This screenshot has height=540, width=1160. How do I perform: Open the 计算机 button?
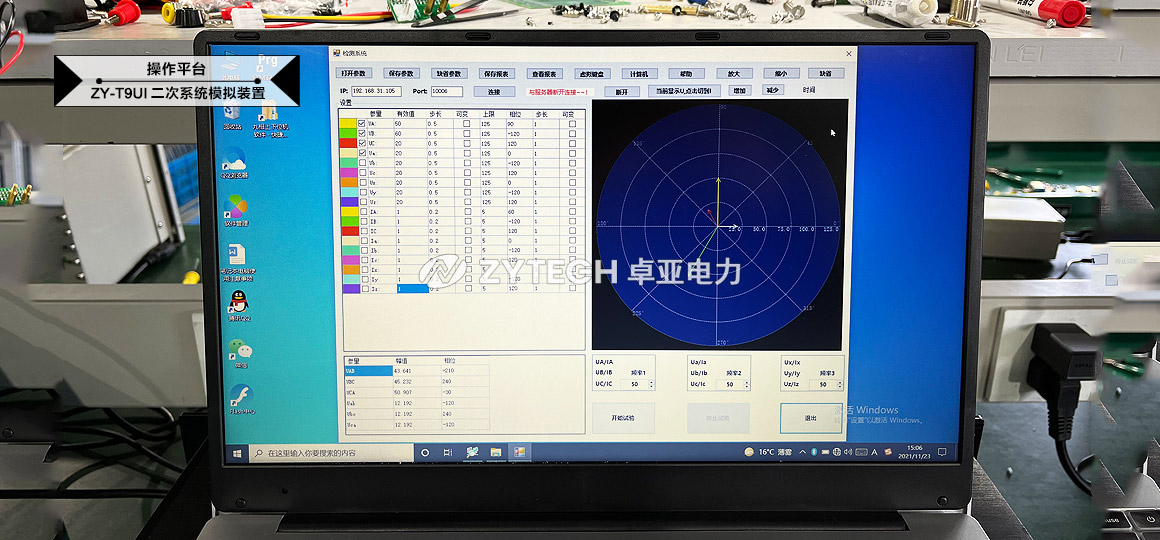[639, 74]
